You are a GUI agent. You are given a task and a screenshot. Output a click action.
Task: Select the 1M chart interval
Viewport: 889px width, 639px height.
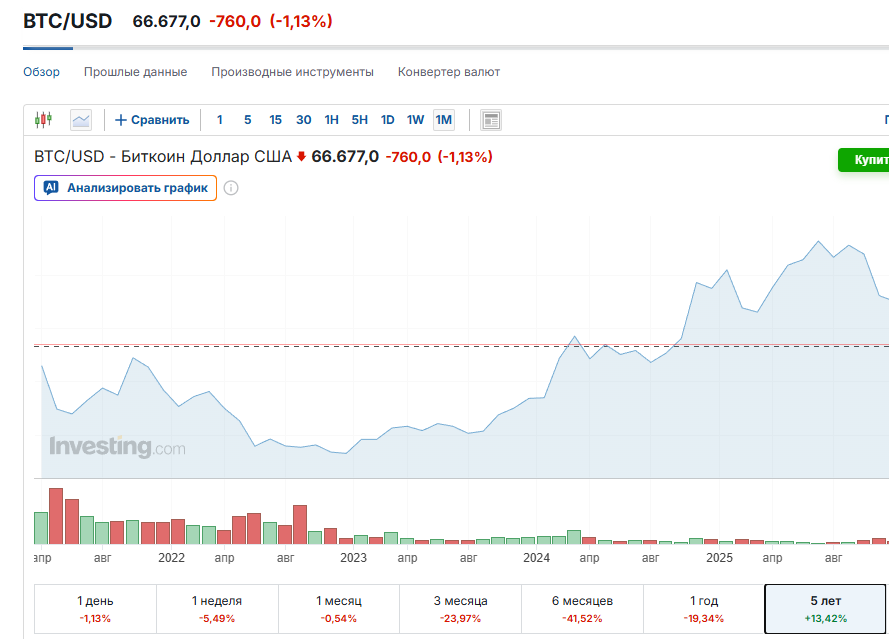(443, 120)
